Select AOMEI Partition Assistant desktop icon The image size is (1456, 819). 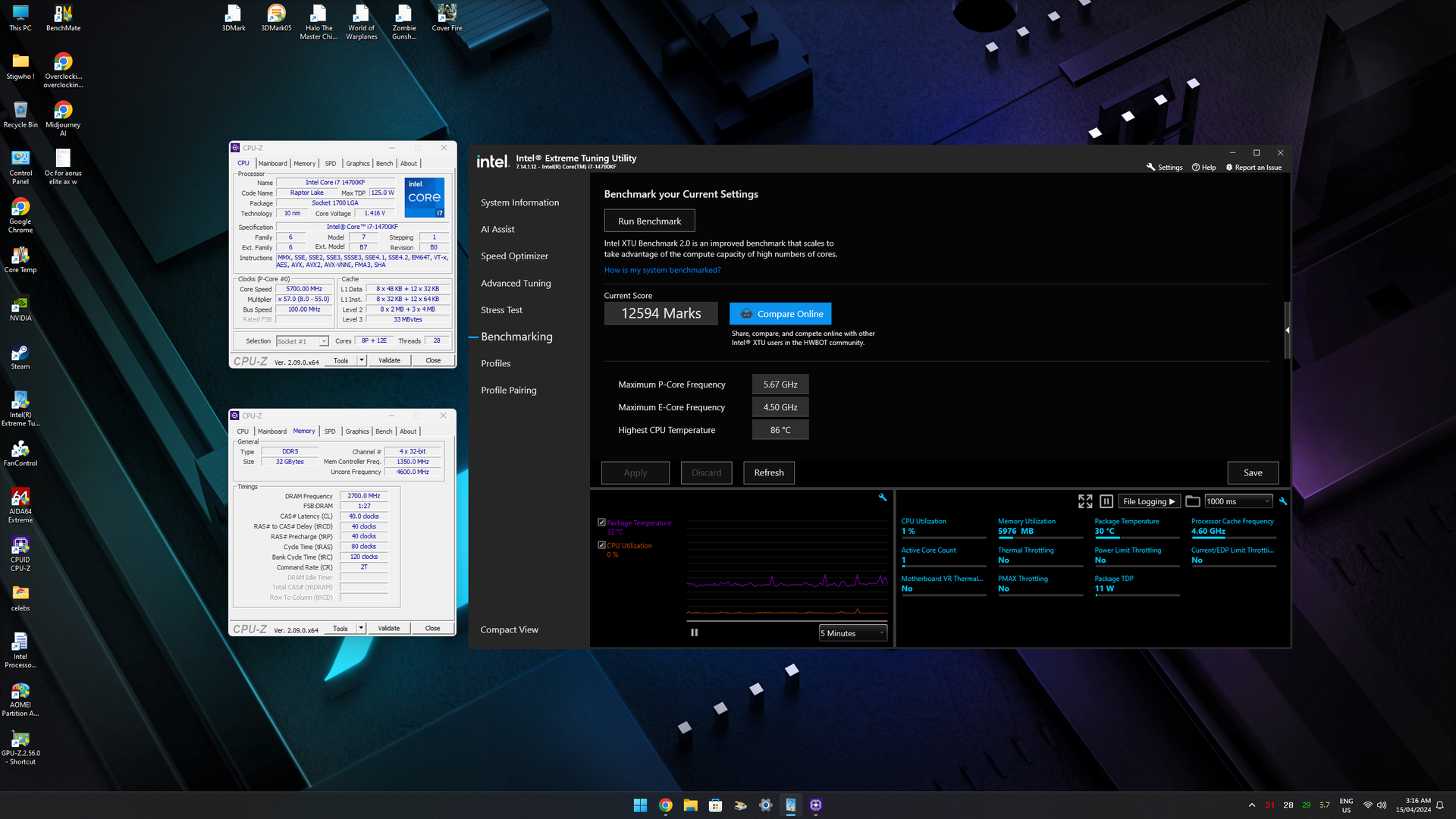coord(20,699)
